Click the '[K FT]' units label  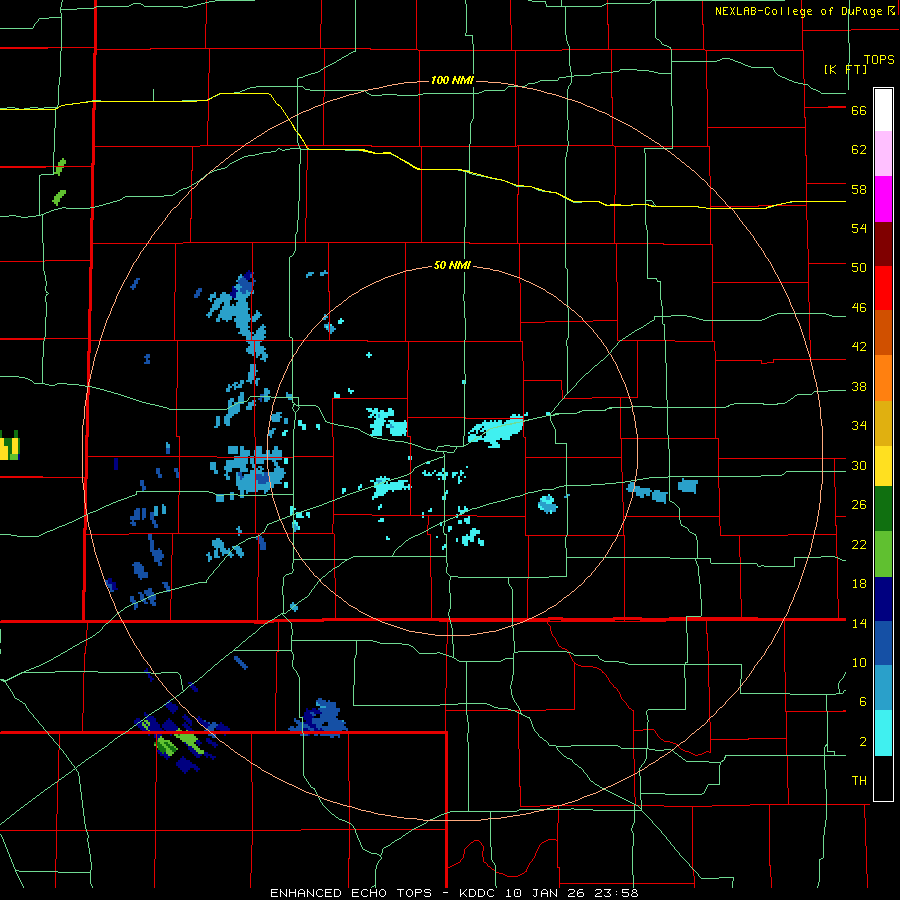845,69
